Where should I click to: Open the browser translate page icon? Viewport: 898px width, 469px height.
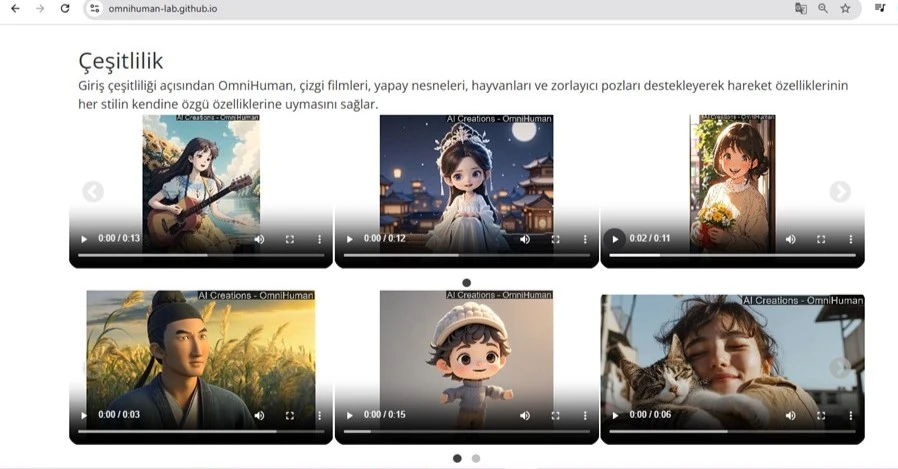pos(800,8)
